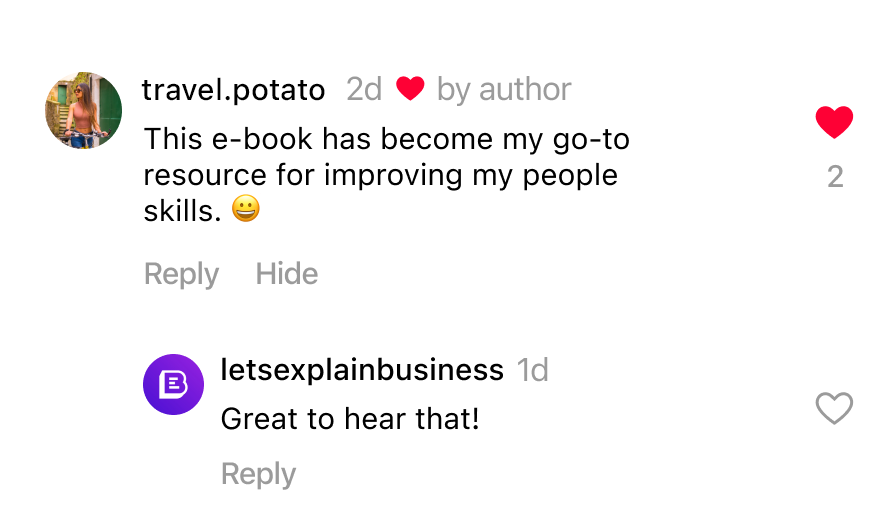Open travel.potato's profile picture
The image size is (895, 509).
tap(84, 110)
